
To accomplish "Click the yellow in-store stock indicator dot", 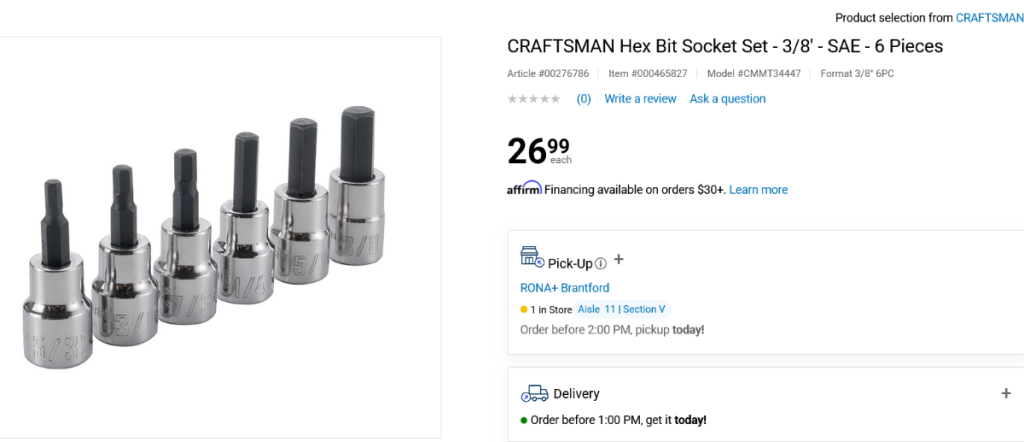I will pyautogui.click(x=524, y=310).
